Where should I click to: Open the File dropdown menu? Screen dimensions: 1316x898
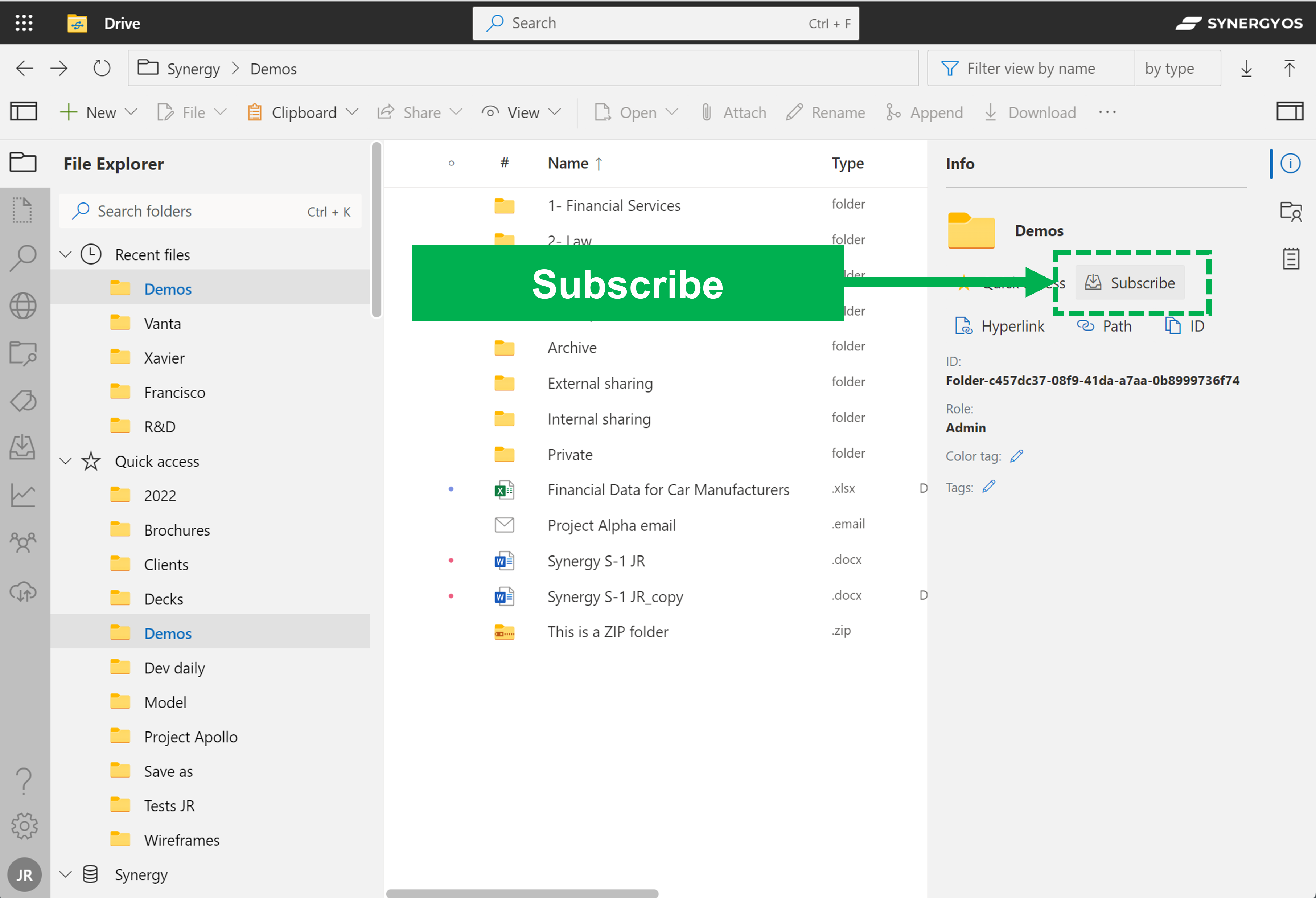[192, 112]
